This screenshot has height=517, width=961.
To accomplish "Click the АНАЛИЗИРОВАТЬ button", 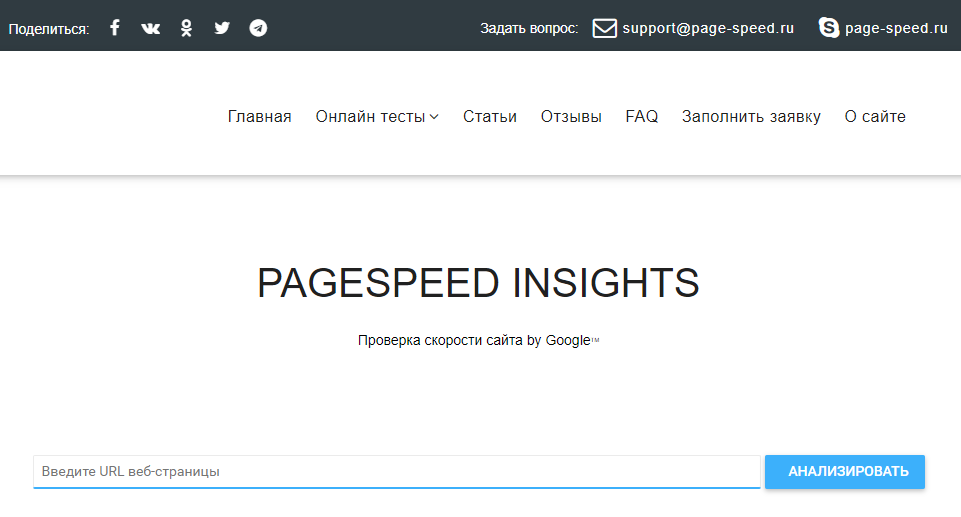I will click(x=845, y=472).
